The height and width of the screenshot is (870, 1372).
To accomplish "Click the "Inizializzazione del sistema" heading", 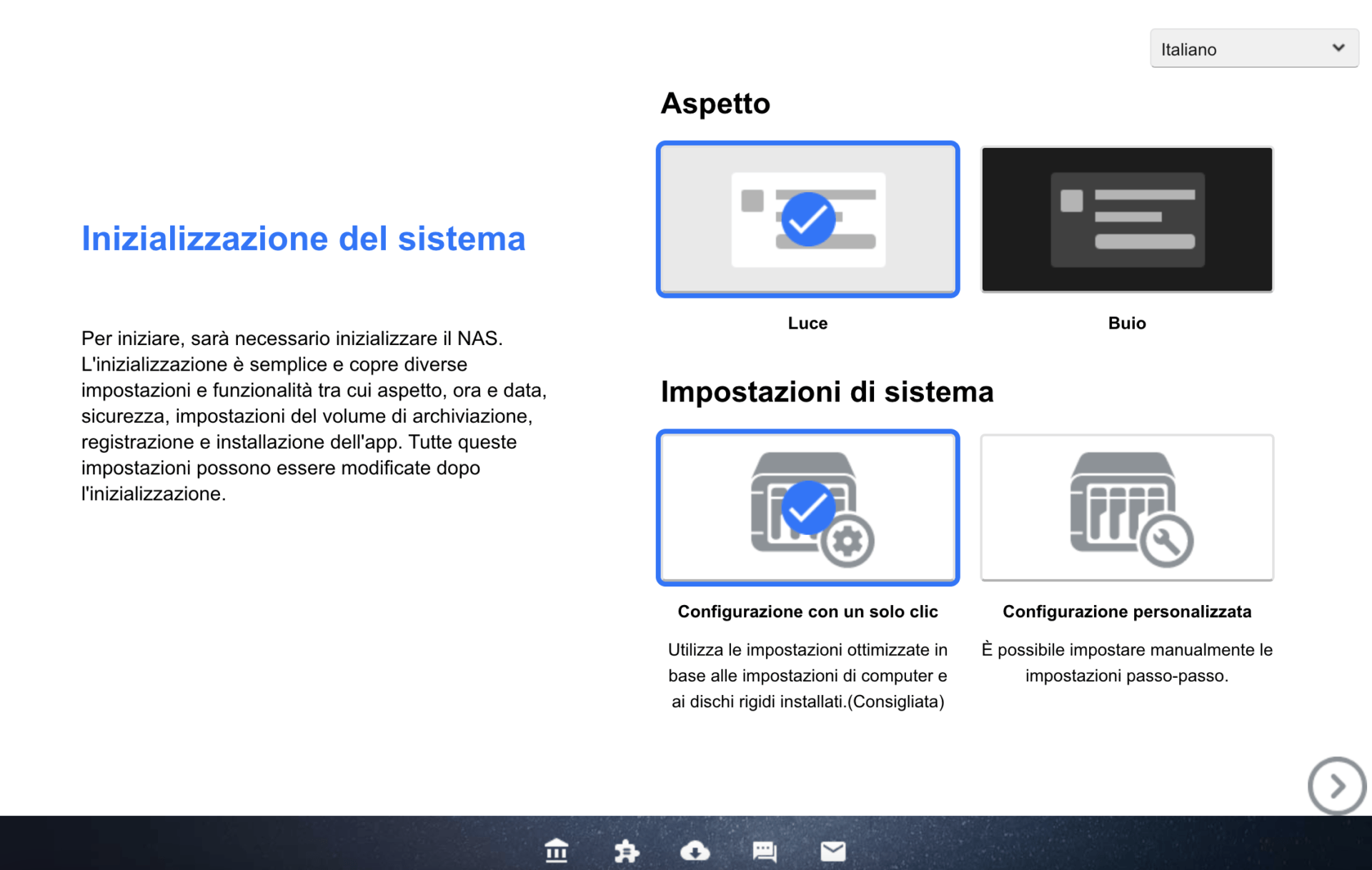I will [303, 239].
